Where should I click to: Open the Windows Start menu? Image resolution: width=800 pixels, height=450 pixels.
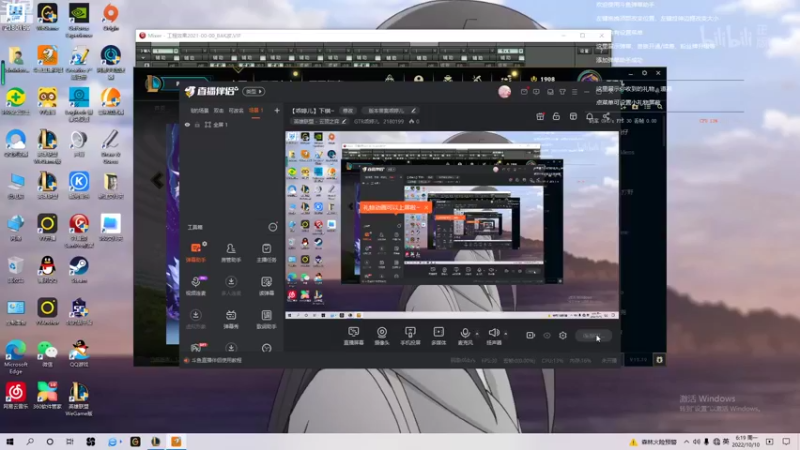[x=10, y=442]
